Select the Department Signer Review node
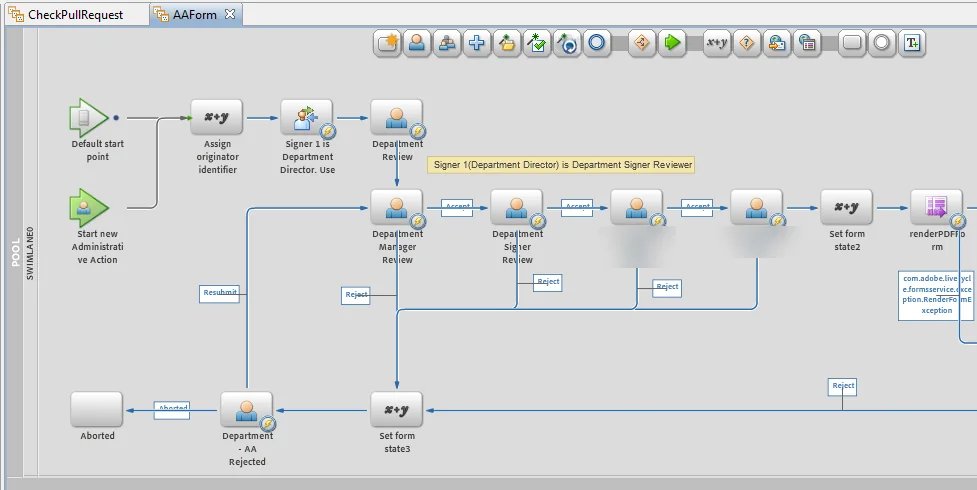The image size is (977, 490). 517,208
